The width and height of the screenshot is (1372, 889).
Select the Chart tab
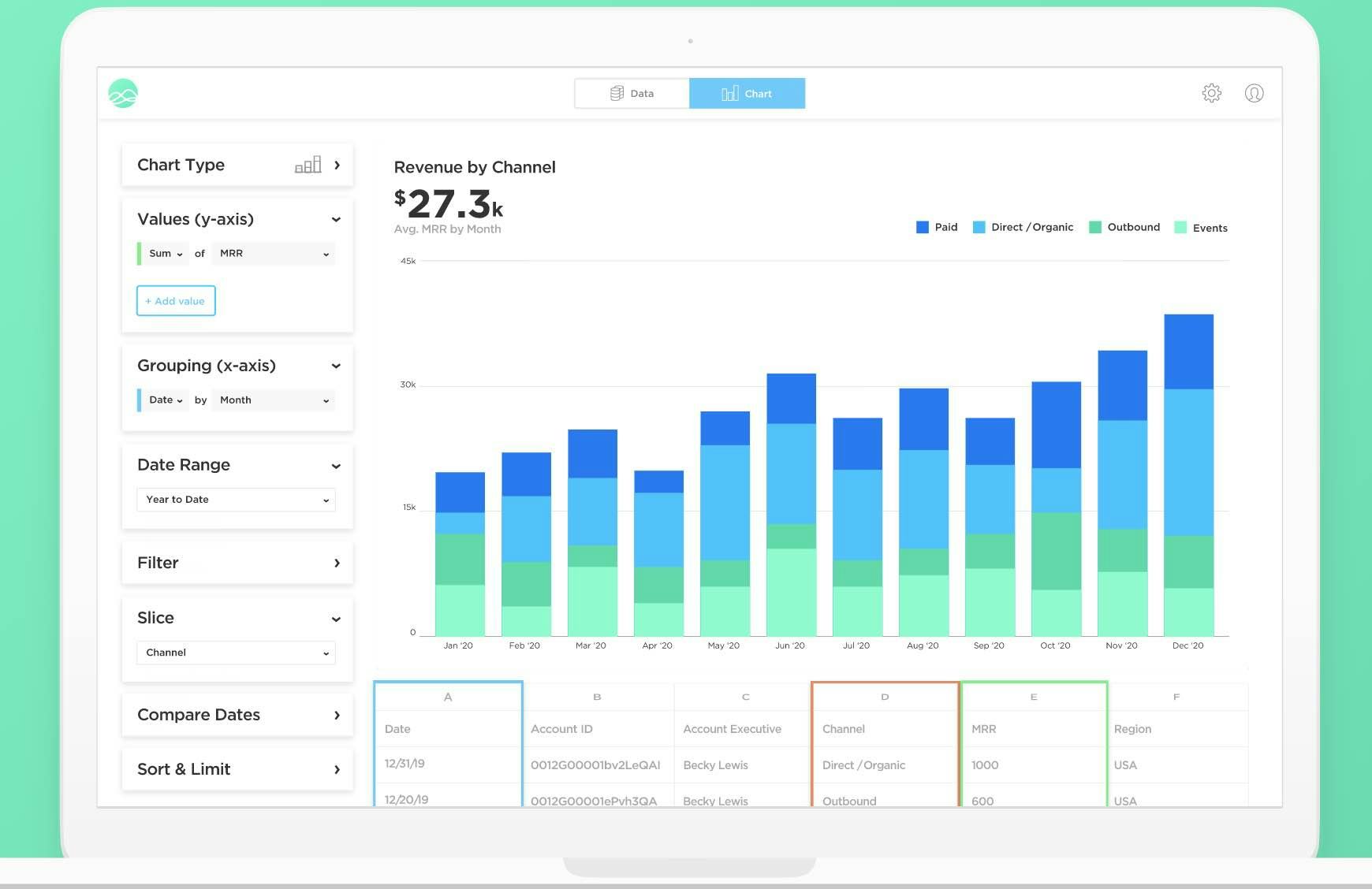coord(748,93)
